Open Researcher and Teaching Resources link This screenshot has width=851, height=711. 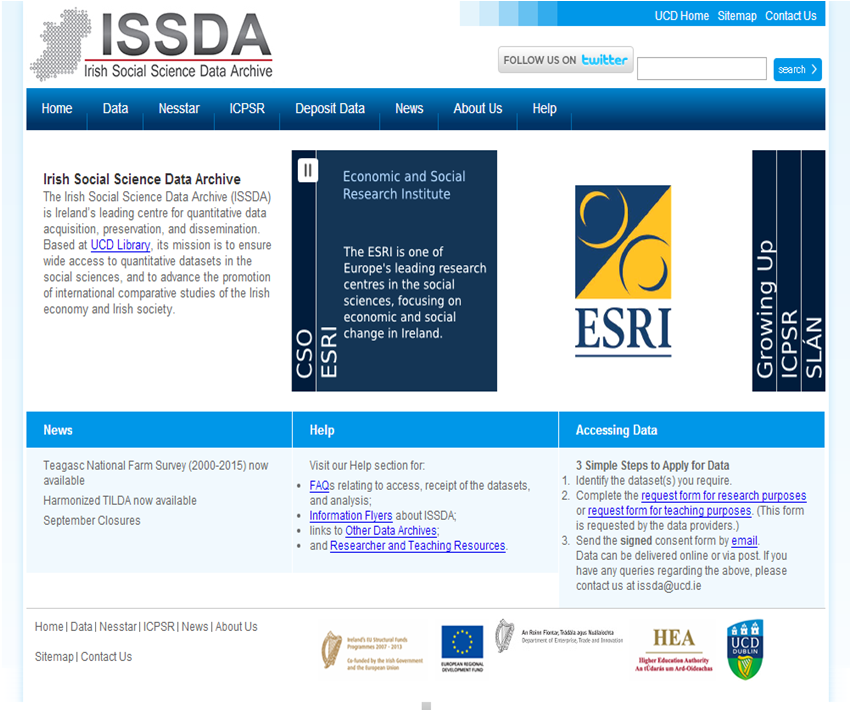point(417,546)
